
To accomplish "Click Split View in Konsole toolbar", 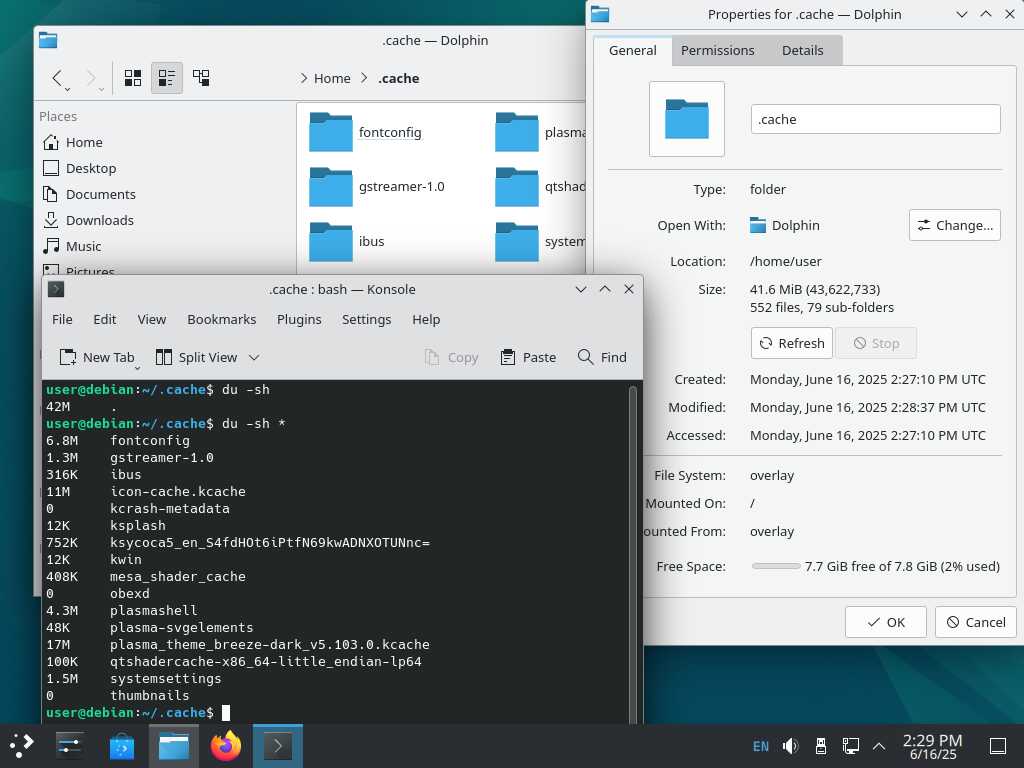I will [x=197, y=357].
